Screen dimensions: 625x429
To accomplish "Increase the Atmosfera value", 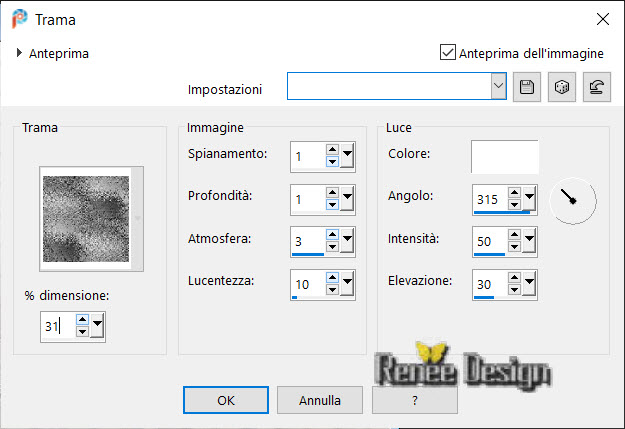I will tap(332, 234).
